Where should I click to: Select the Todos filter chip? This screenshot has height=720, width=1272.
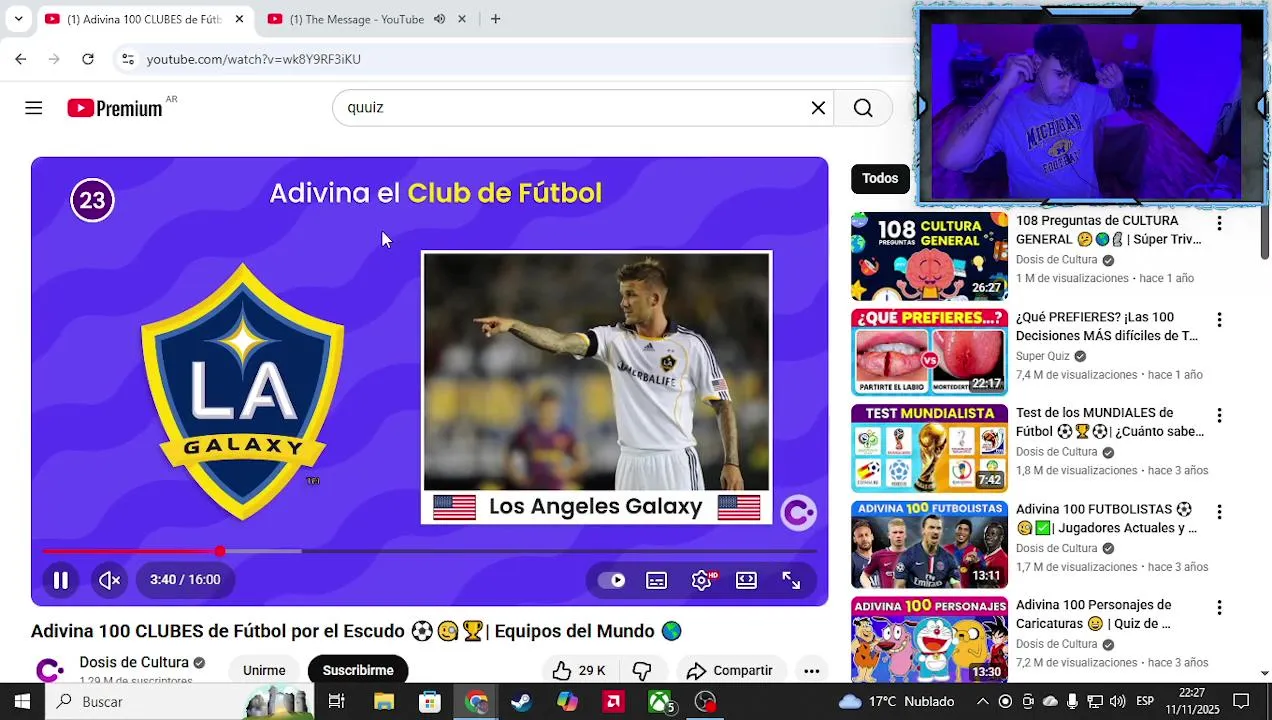(880, 179)
